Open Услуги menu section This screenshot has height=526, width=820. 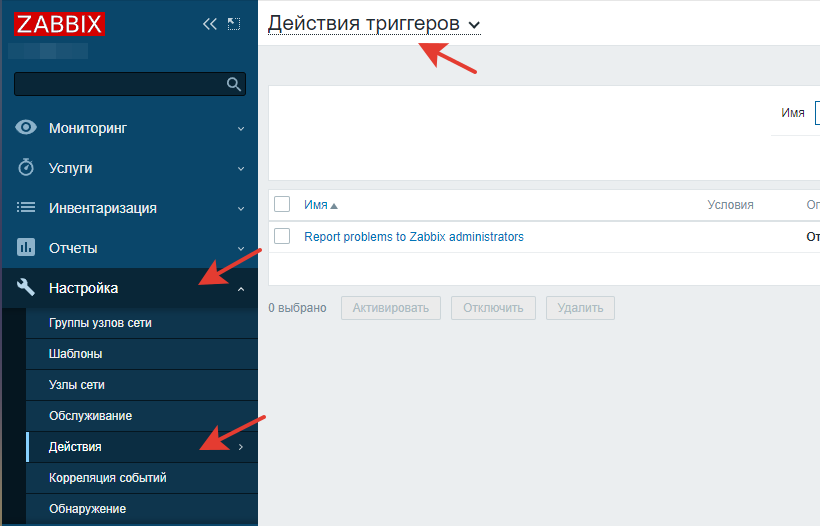pyautogui.click(x=130, y=168)
